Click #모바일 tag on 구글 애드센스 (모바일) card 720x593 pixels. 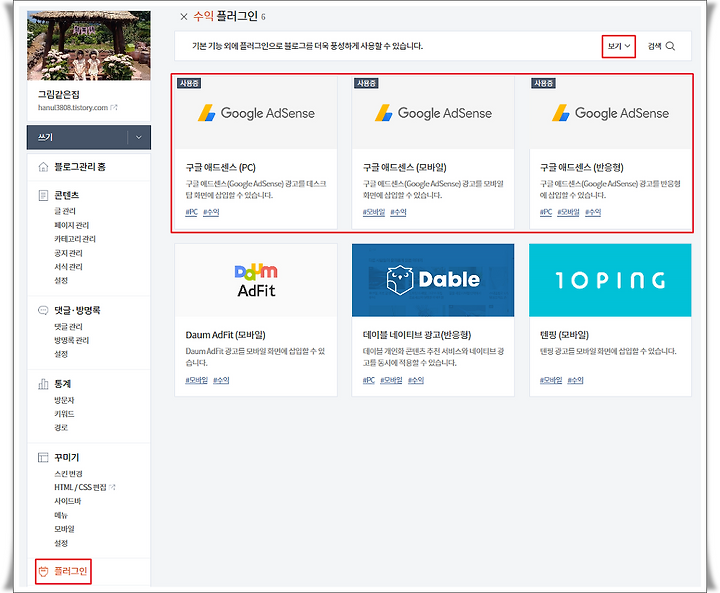pos(374,212)
